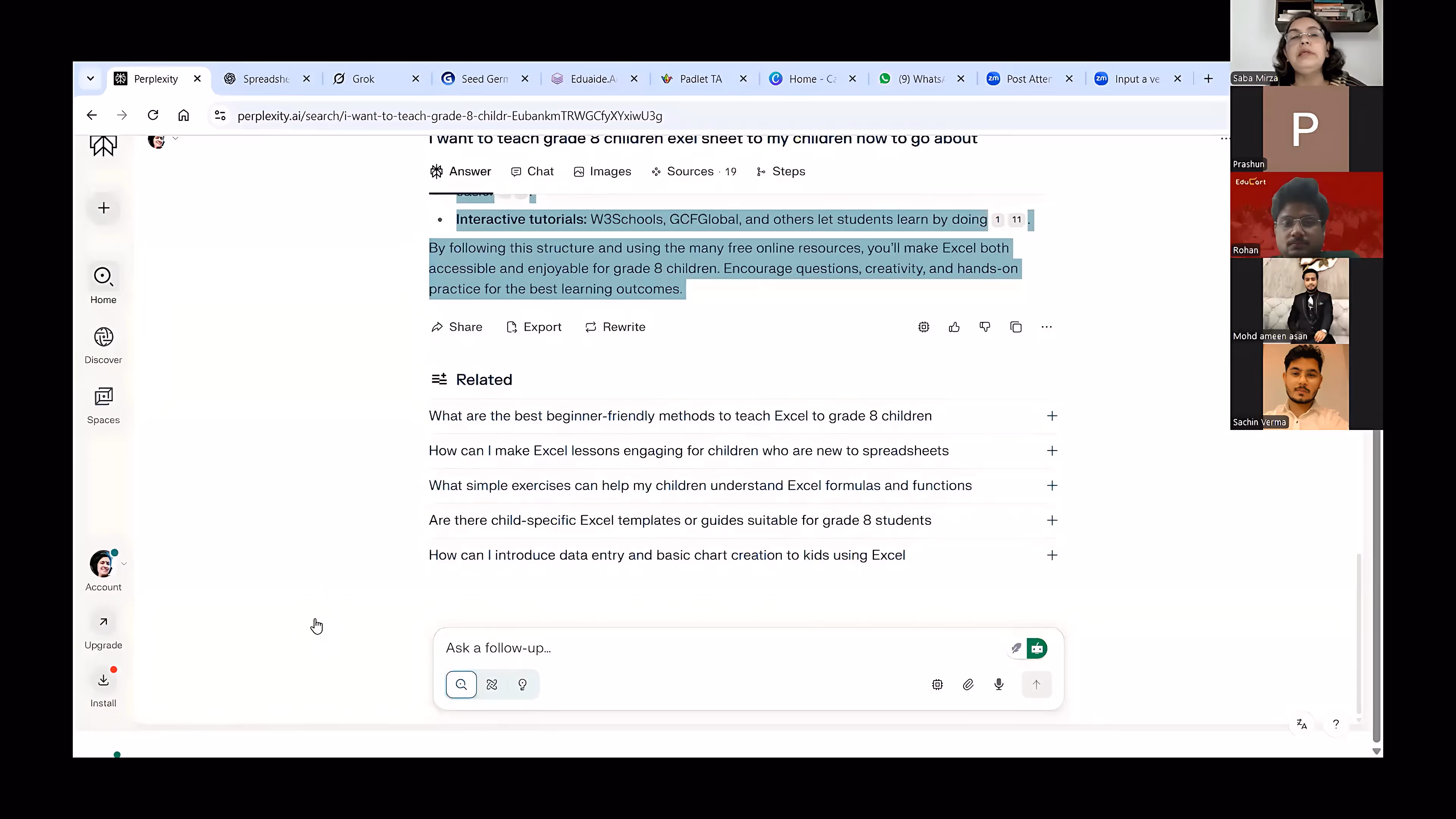Click the thumbs down icon
The width and height of the screenshot is (1456, 819).
tap(985, 327)
